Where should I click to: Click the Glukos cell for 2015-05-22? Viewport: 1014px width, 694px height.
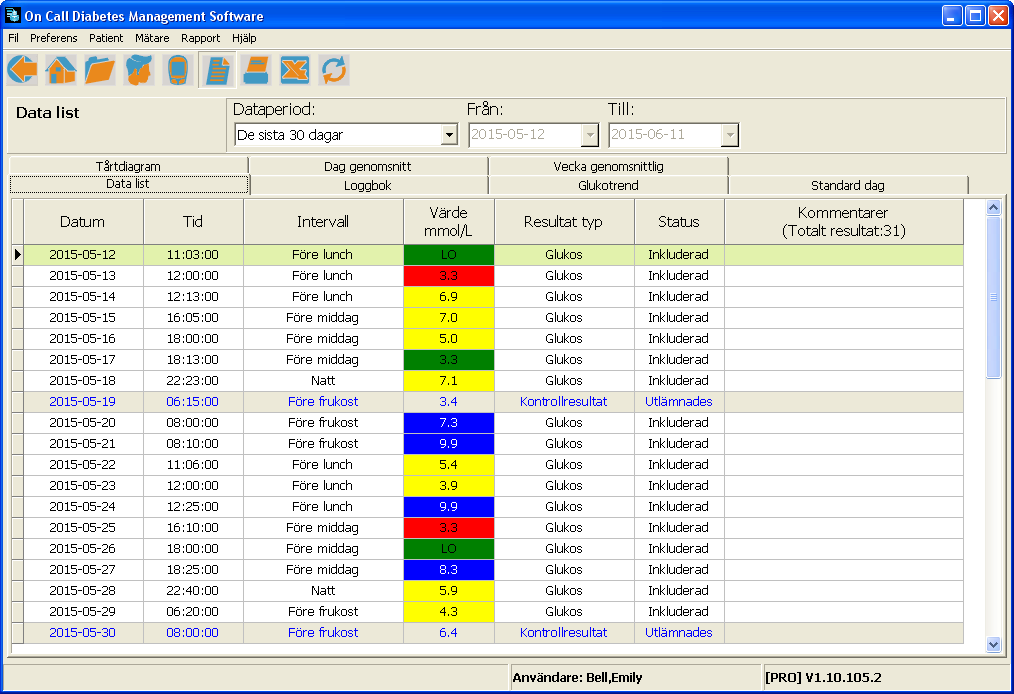click(x=563, y=464)
